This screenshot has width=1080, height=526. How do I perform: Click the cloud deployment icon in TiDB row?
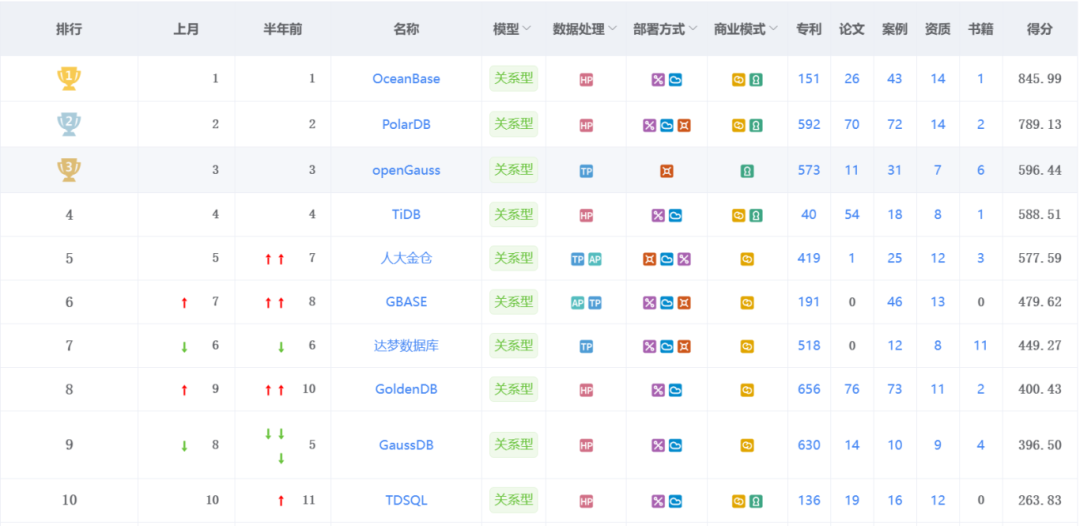(675, 216)
